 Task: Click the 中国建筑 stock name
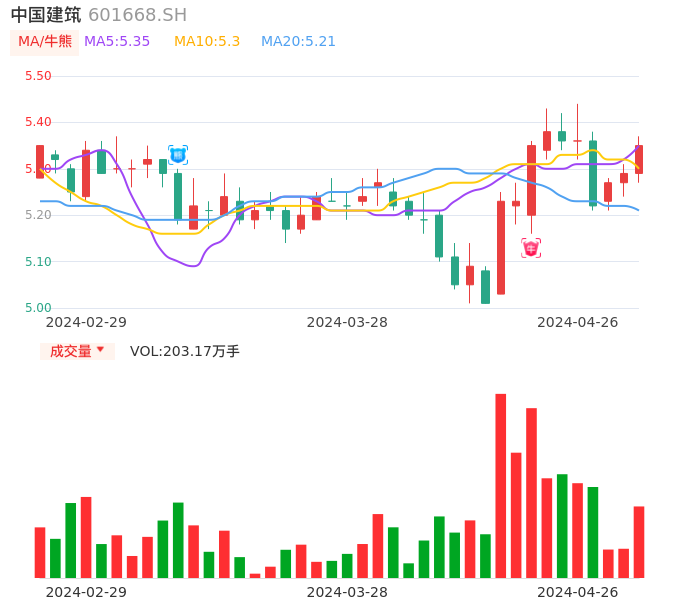[46, 15]
